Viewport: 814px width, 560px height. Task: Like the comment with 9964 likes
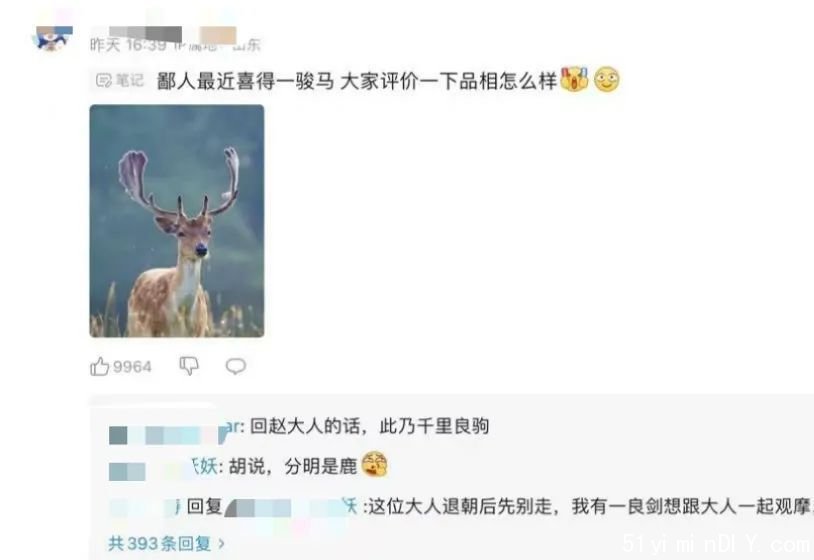[x=99, y=366]
